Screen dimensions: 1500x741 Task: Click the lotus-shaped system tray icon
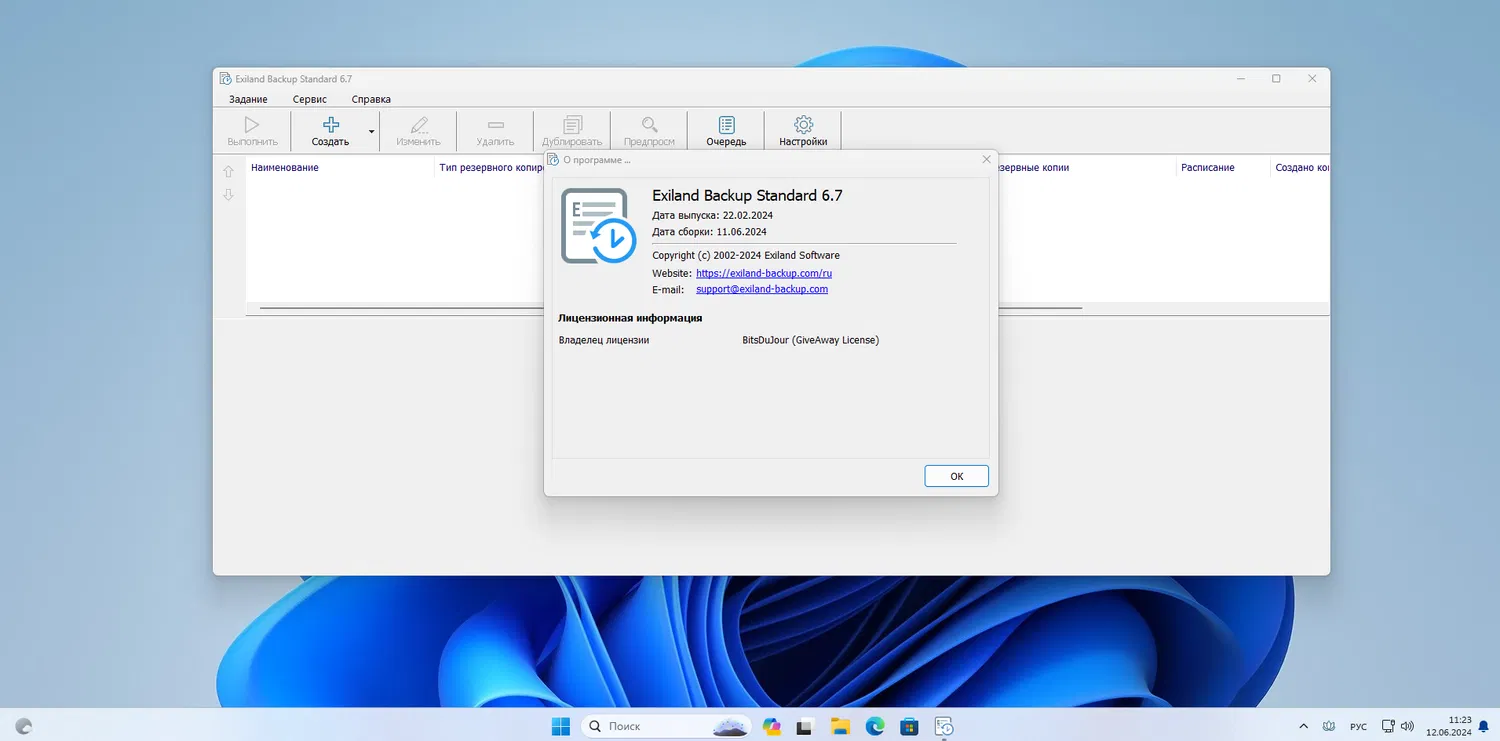[x=1329, y=726]
